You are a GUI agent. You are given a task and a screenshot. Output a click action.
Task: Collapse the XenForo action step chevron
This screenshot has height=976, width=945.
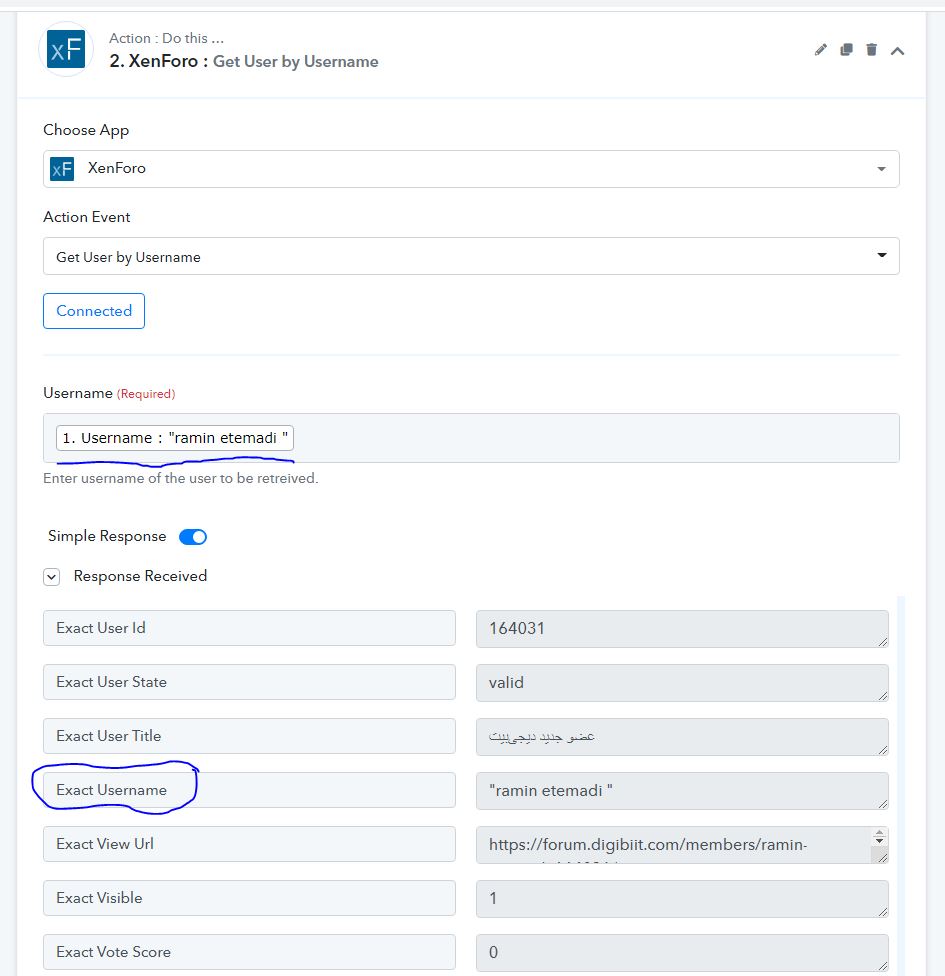tap(897, 50)
